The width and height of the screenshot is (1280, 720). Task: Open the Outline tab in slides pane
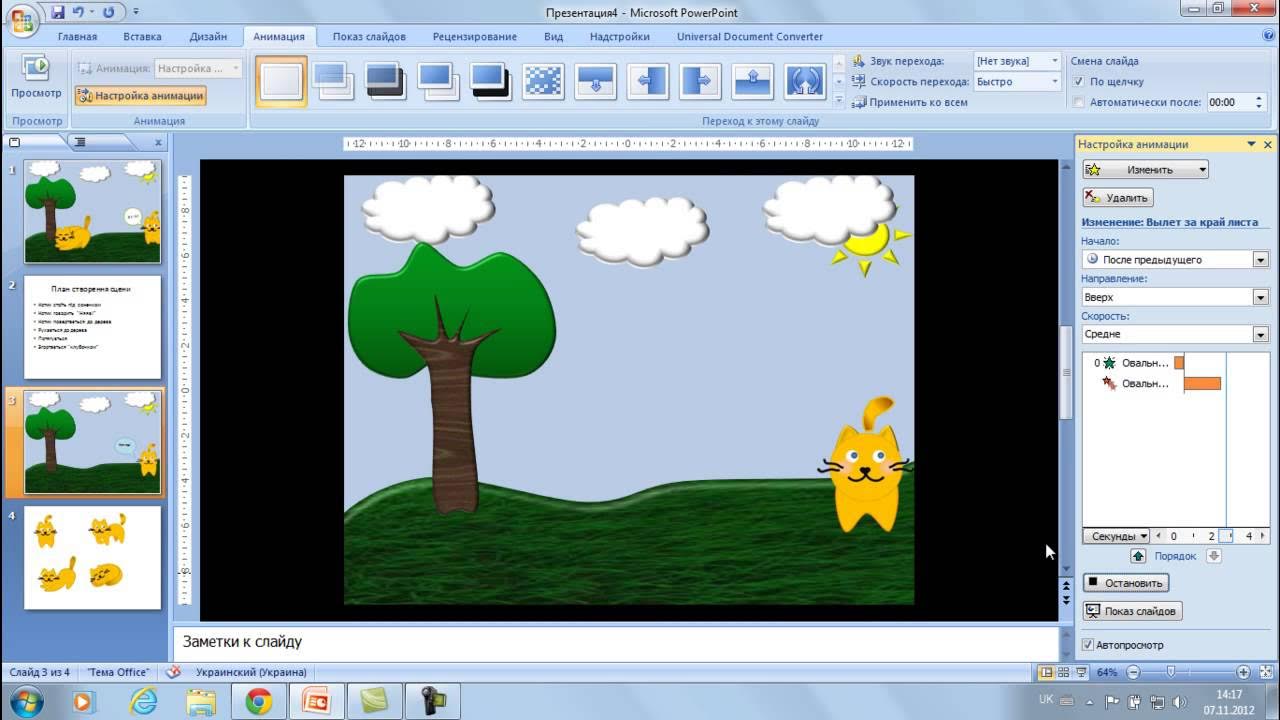pos(80,143)
